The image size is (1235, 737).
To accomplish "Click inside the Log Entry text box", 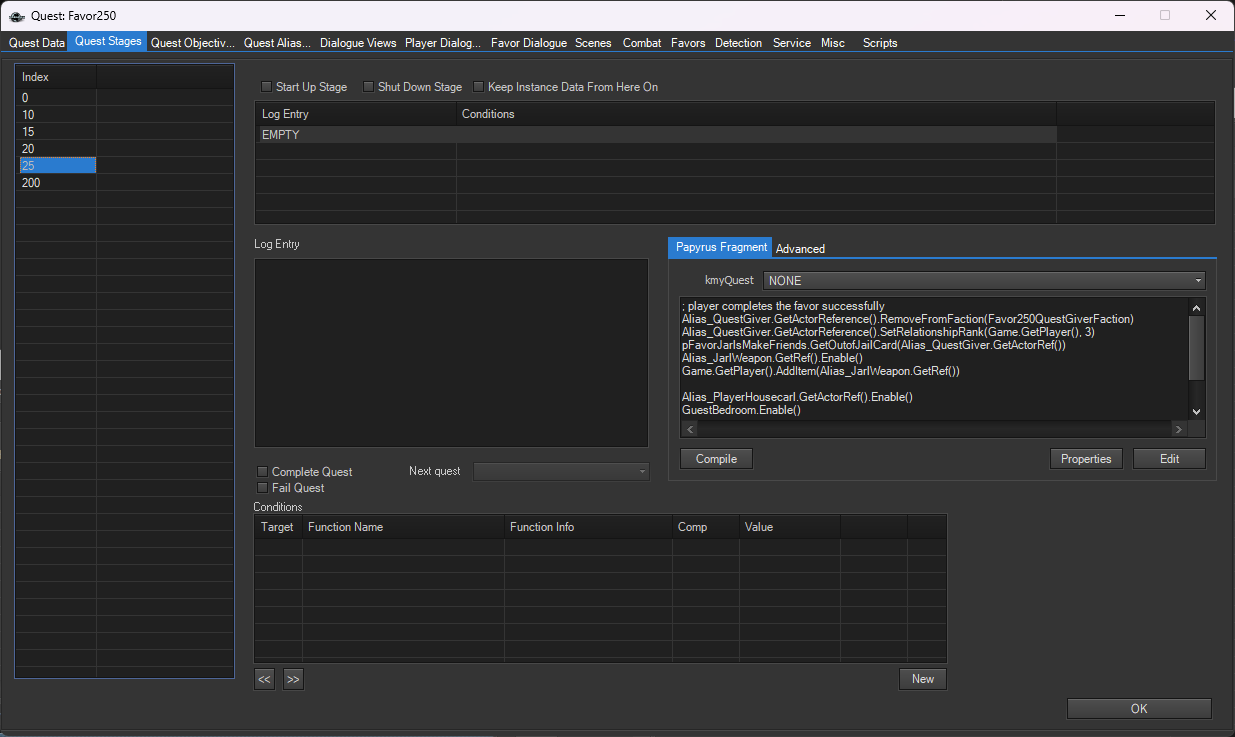I will pos(451,352).
